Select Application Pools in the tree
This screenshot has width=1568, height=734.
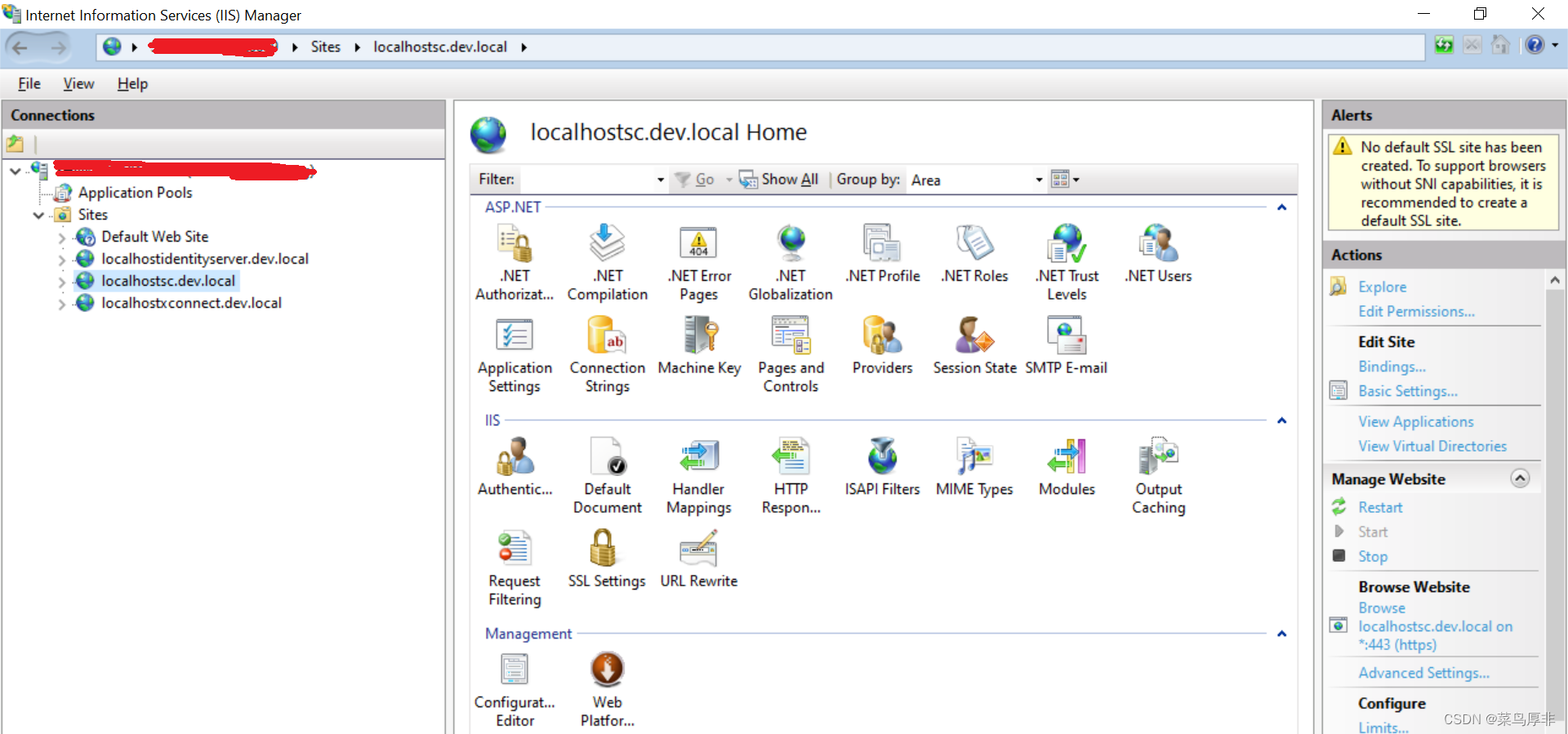[x=135, y=193]
